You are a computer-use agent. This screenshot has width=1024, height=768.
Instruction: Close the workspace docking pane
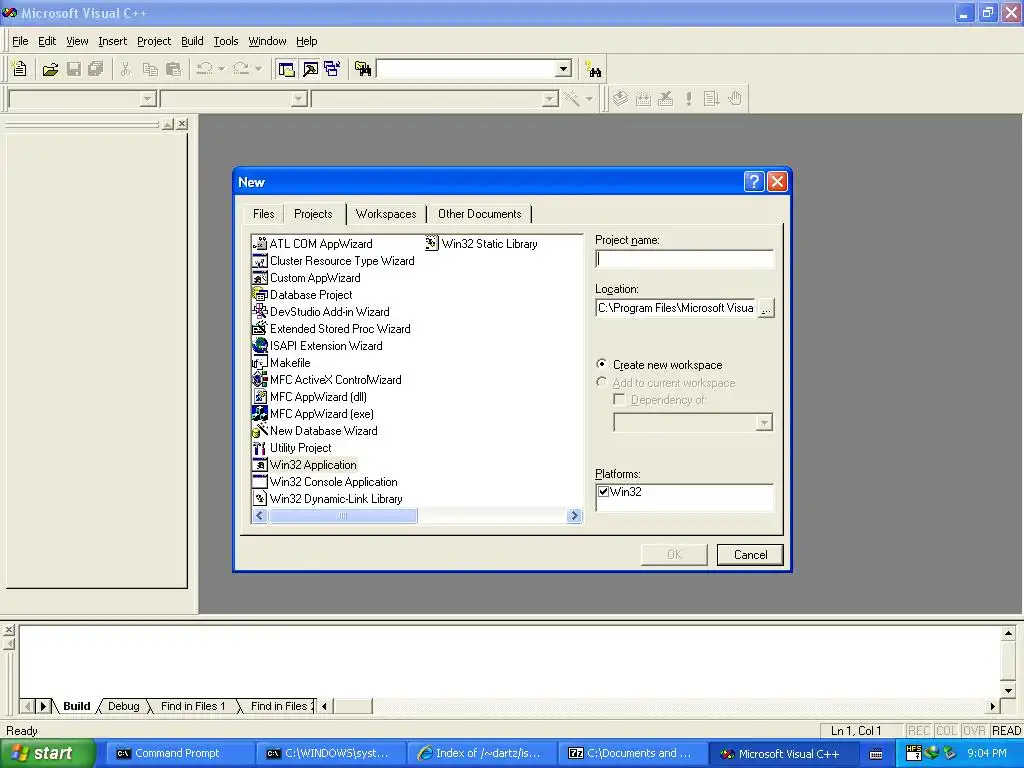pyautogui.click(x=182, y=124)
